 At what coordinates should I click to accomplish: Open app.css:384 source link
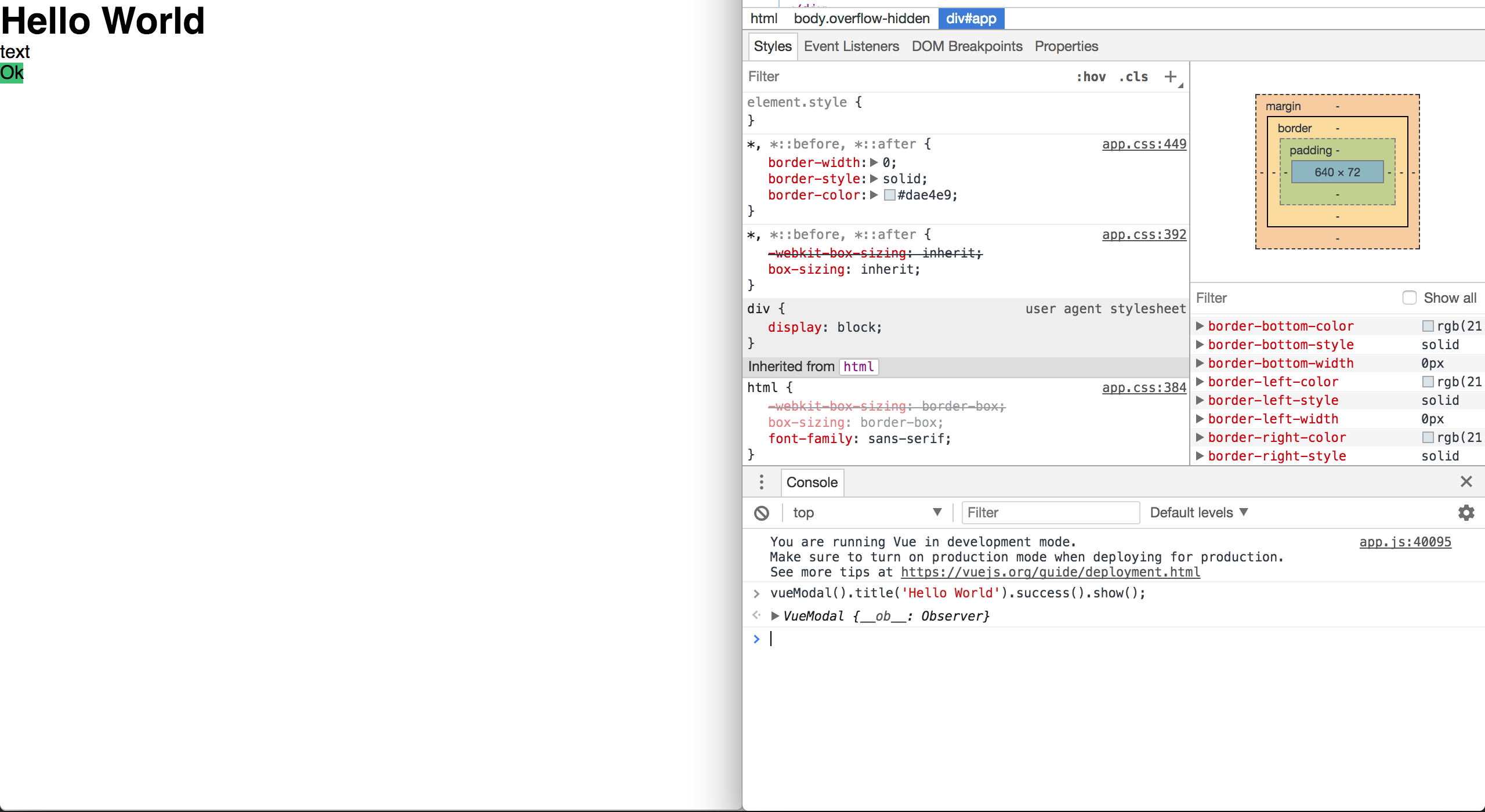point(1144,387)
